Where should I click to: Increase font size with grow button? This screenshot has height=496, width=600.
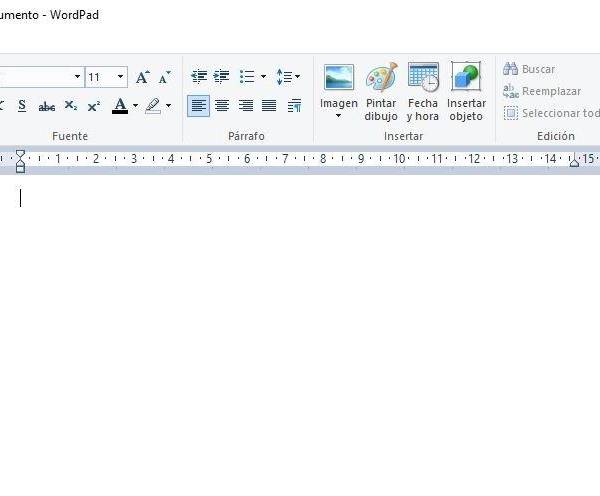click(x=142, y=77)
